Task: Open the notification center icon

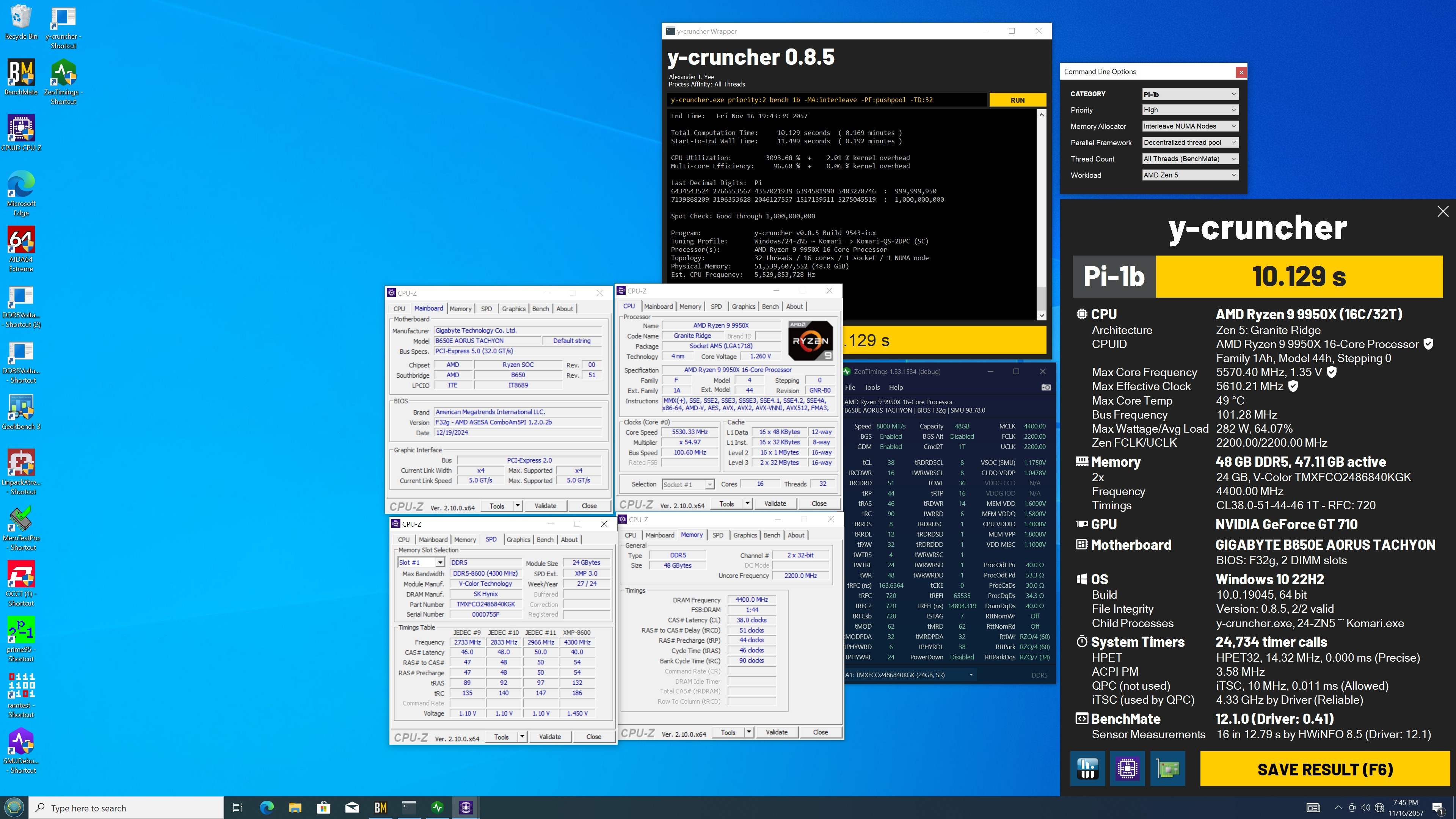Action: point(1438,808)
